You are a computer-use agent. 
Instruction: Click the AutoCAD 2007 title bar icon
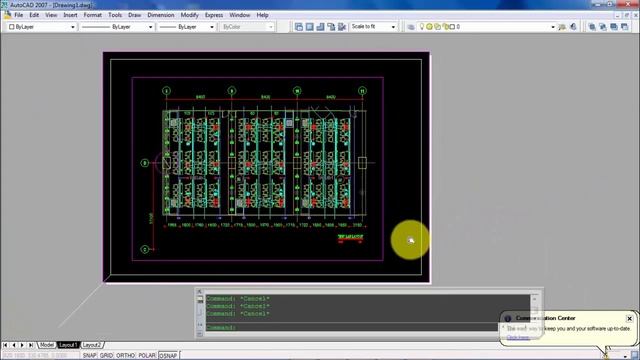(x=4, y=5)
